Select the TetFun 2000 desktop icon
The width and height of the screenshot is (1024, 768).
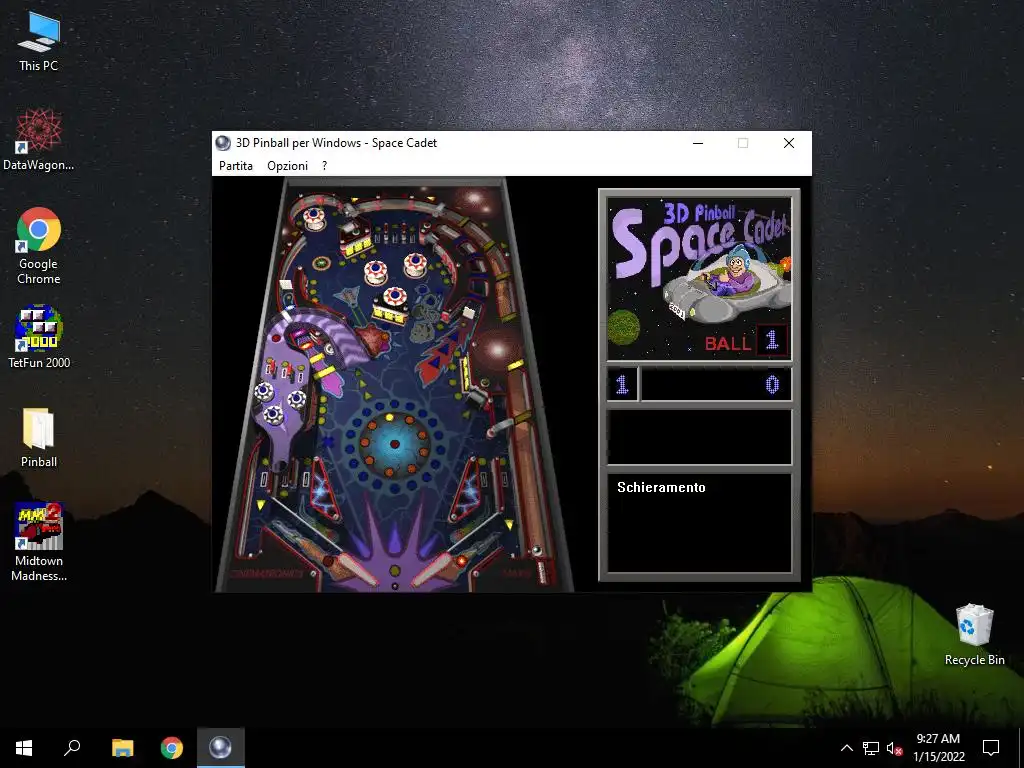[x=39, y=337]
